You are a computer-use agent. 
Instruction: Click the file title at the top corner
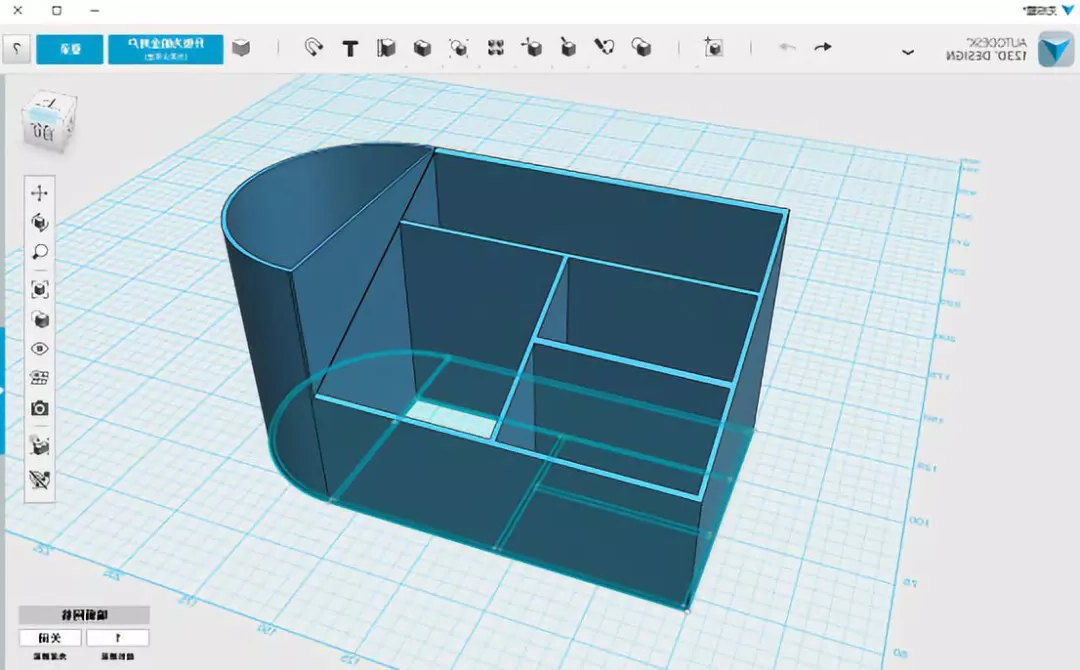[1039, 10]
